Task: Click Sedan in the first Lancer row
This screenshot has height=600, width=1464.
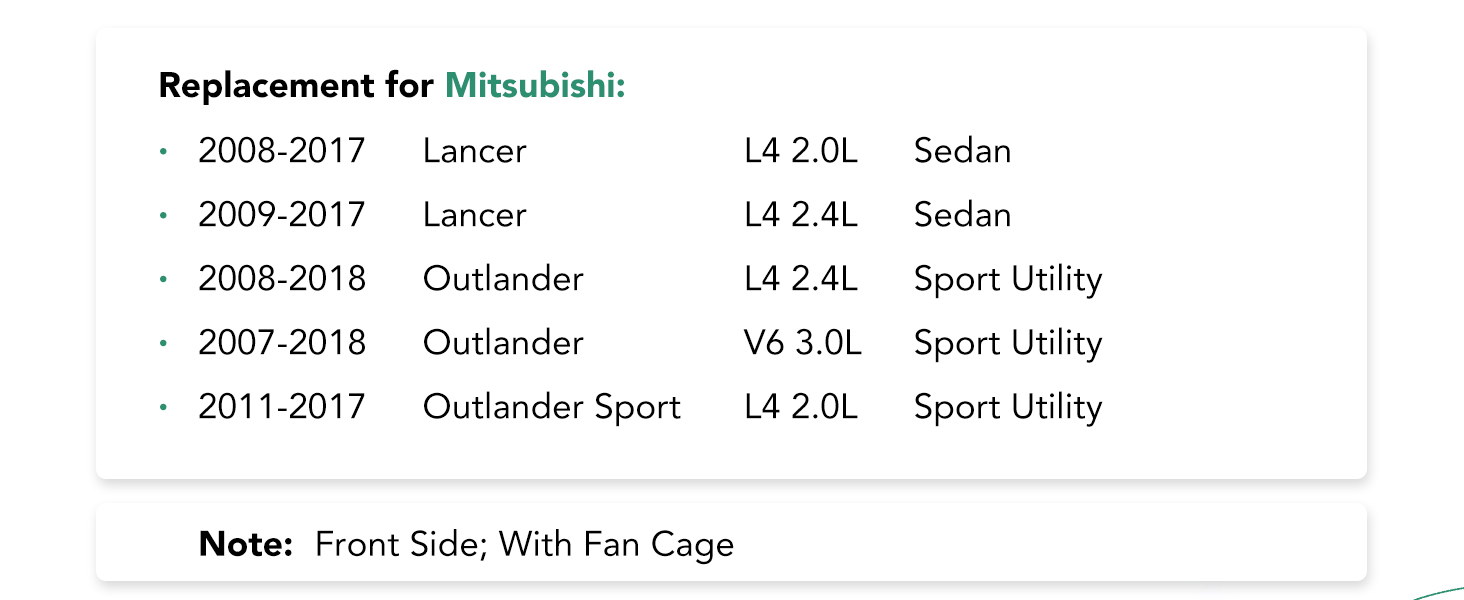Action: [962, 151]
